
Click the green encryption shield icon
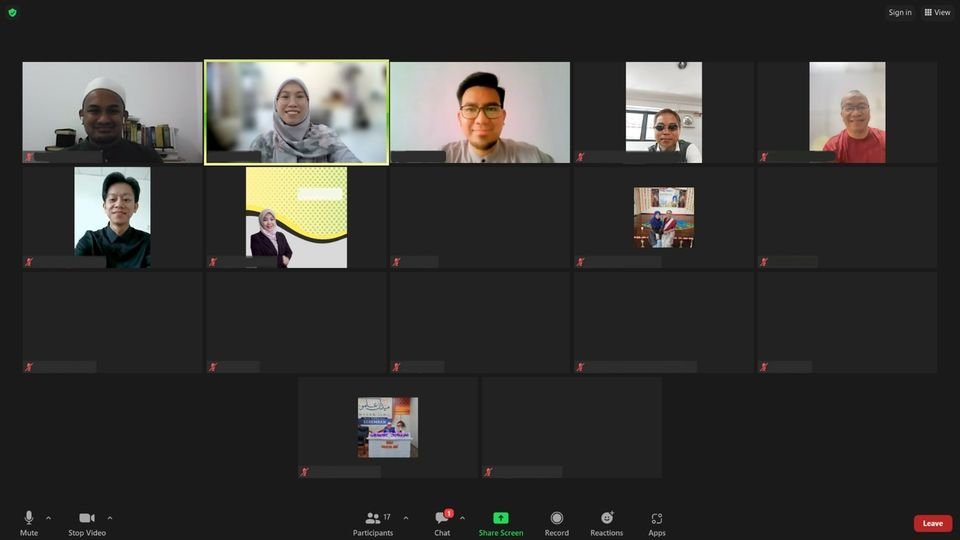coord(12,12)
